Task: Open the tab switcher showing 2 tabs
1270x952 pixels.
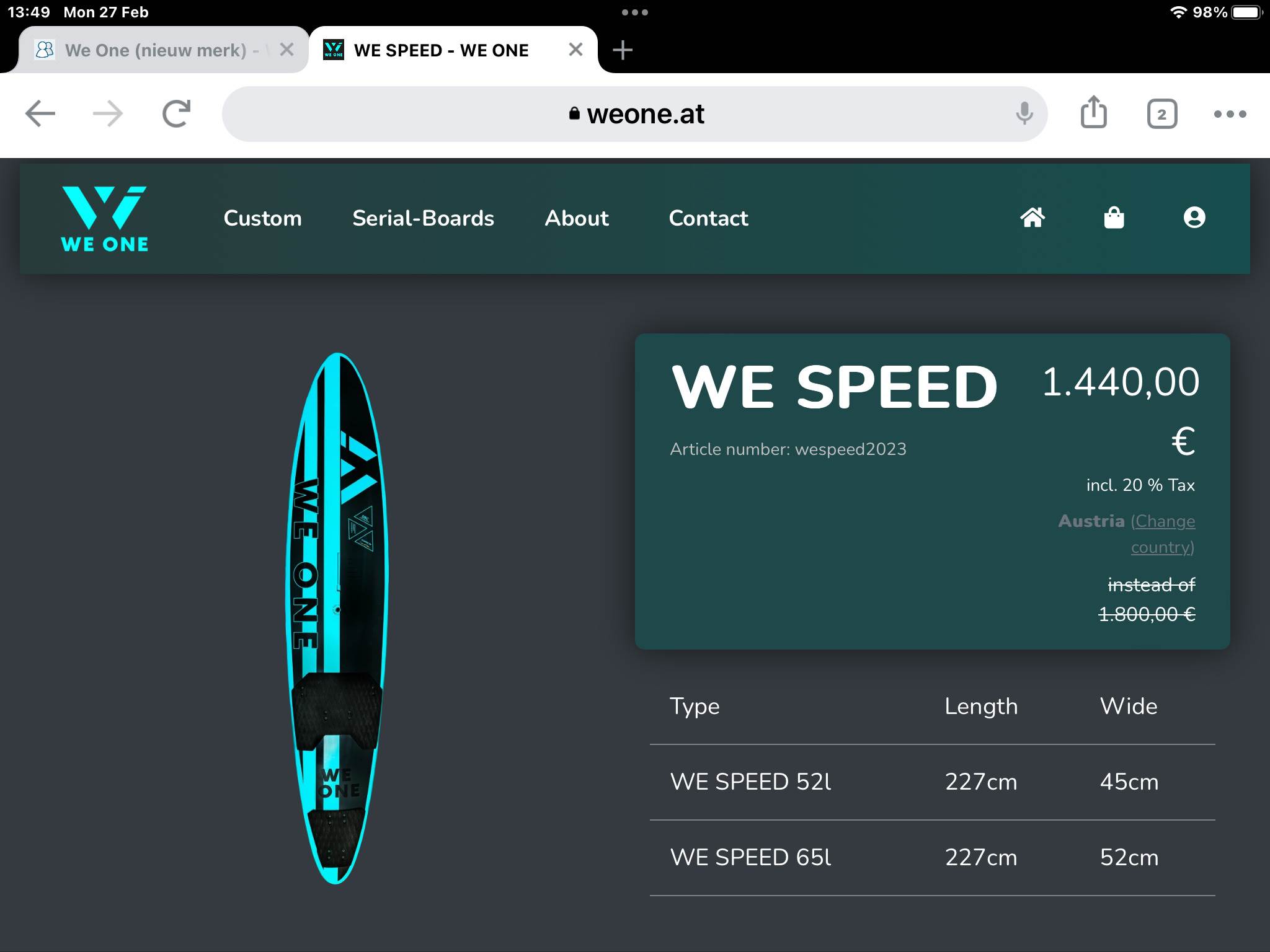Action: coord(1161,114)
